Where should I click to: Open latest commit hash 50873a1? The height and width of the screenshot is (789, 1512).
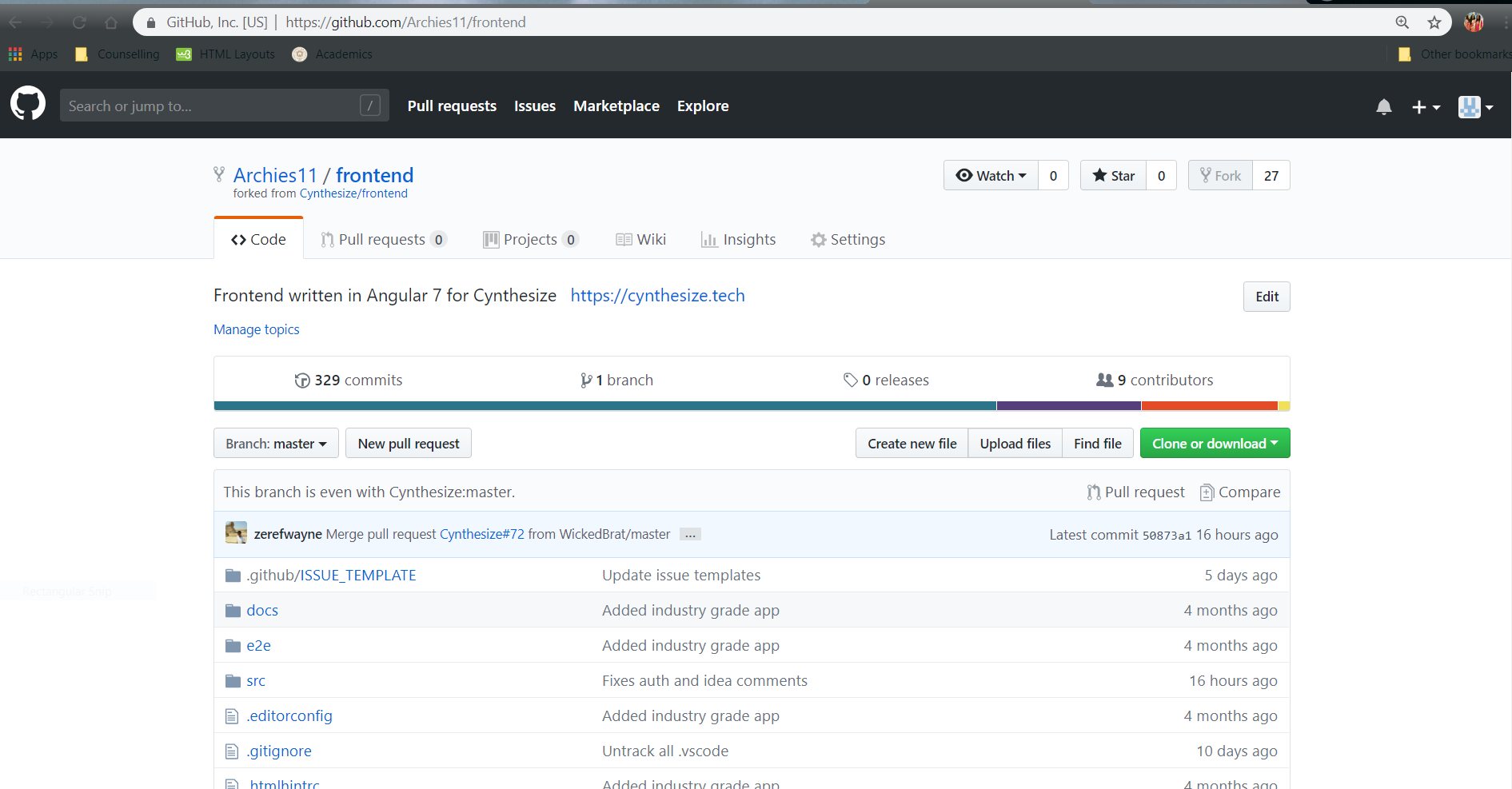[x=1167, y=535]
